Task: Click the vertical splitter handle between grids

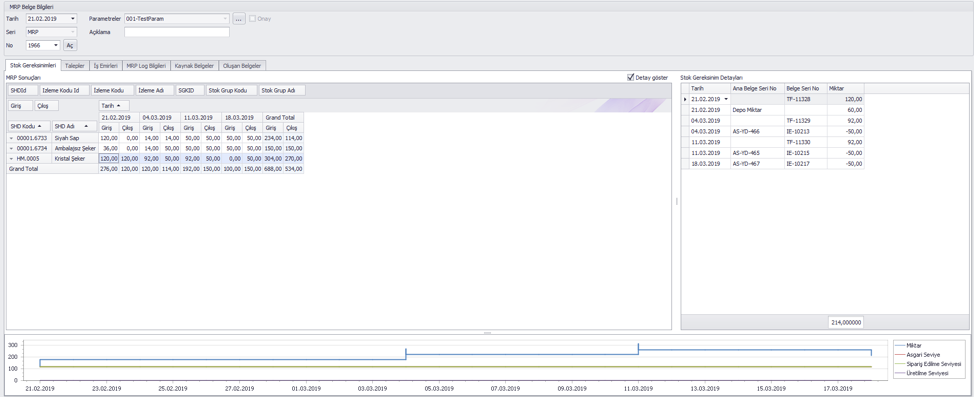Action: [676, 201]
